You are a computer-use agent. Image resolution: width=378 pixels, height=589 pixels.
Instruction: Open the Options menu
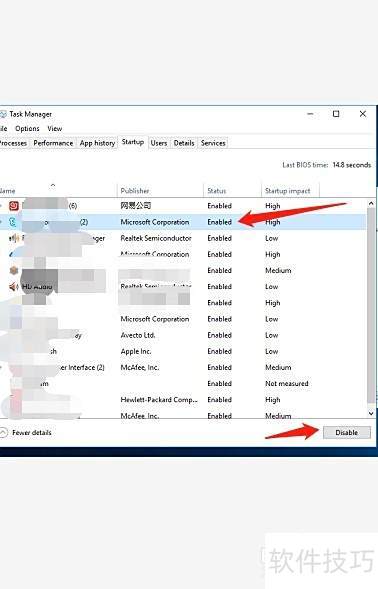27,128
